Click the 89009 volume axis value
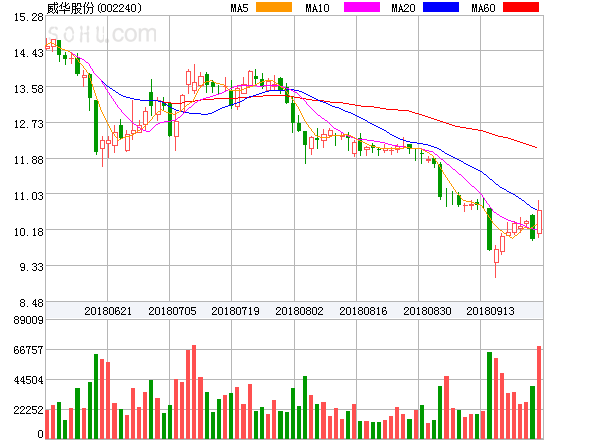This screenshot has width=600, height=440. tap(29, 320)
